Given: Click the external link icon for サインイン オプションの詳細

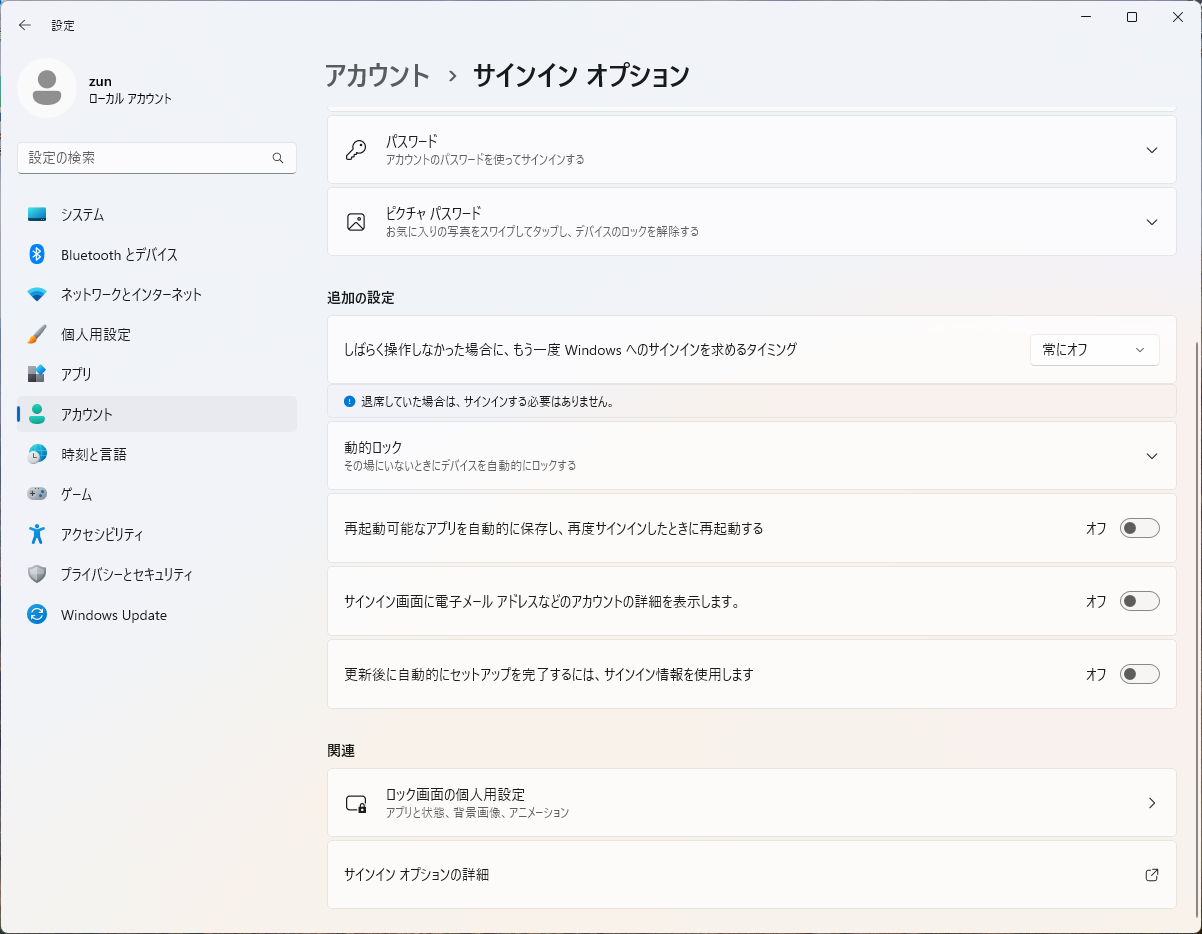Looking at the screenshot, I should (x=1152, y=874).
